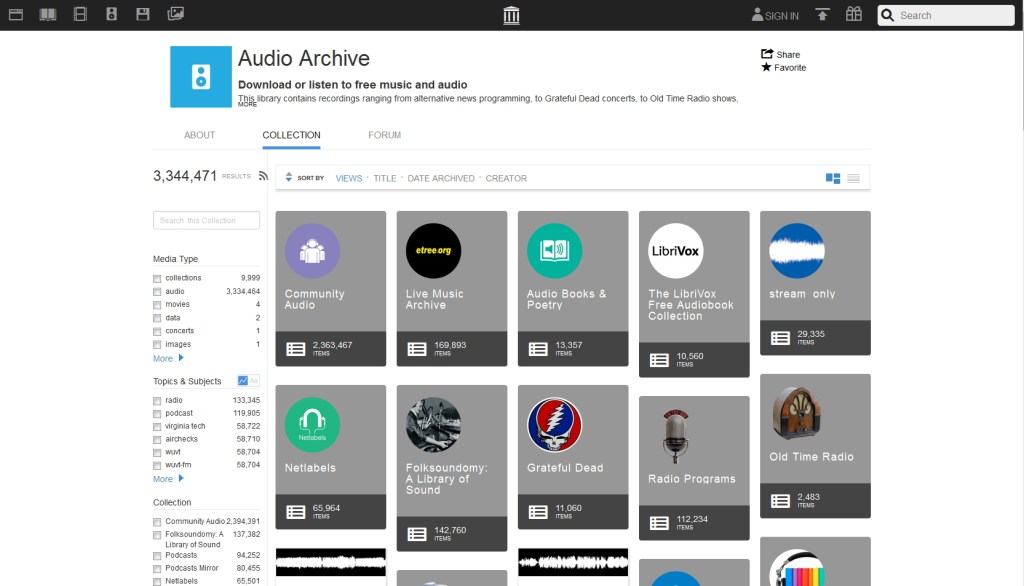This screenshot has height=586, width=1024.
Task: Toggle the sort direction arrows
Action: pyautogui.click(x=289, y=177)
